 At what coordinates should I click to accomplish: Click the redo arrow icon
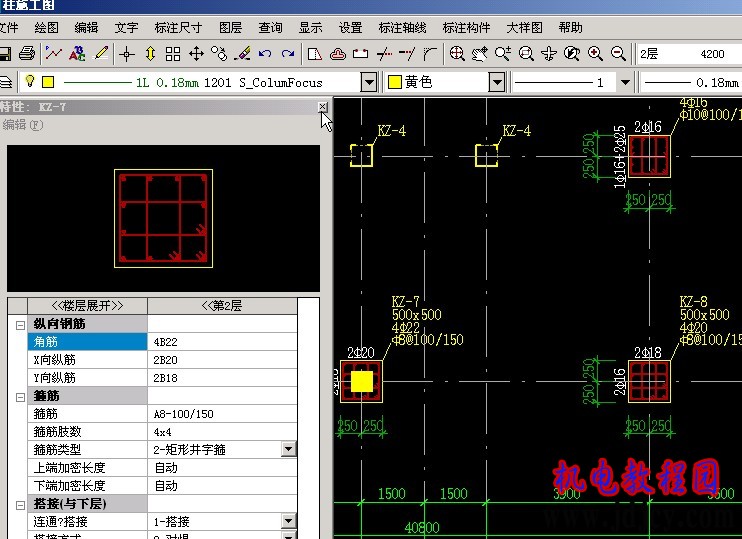[288, 53]
